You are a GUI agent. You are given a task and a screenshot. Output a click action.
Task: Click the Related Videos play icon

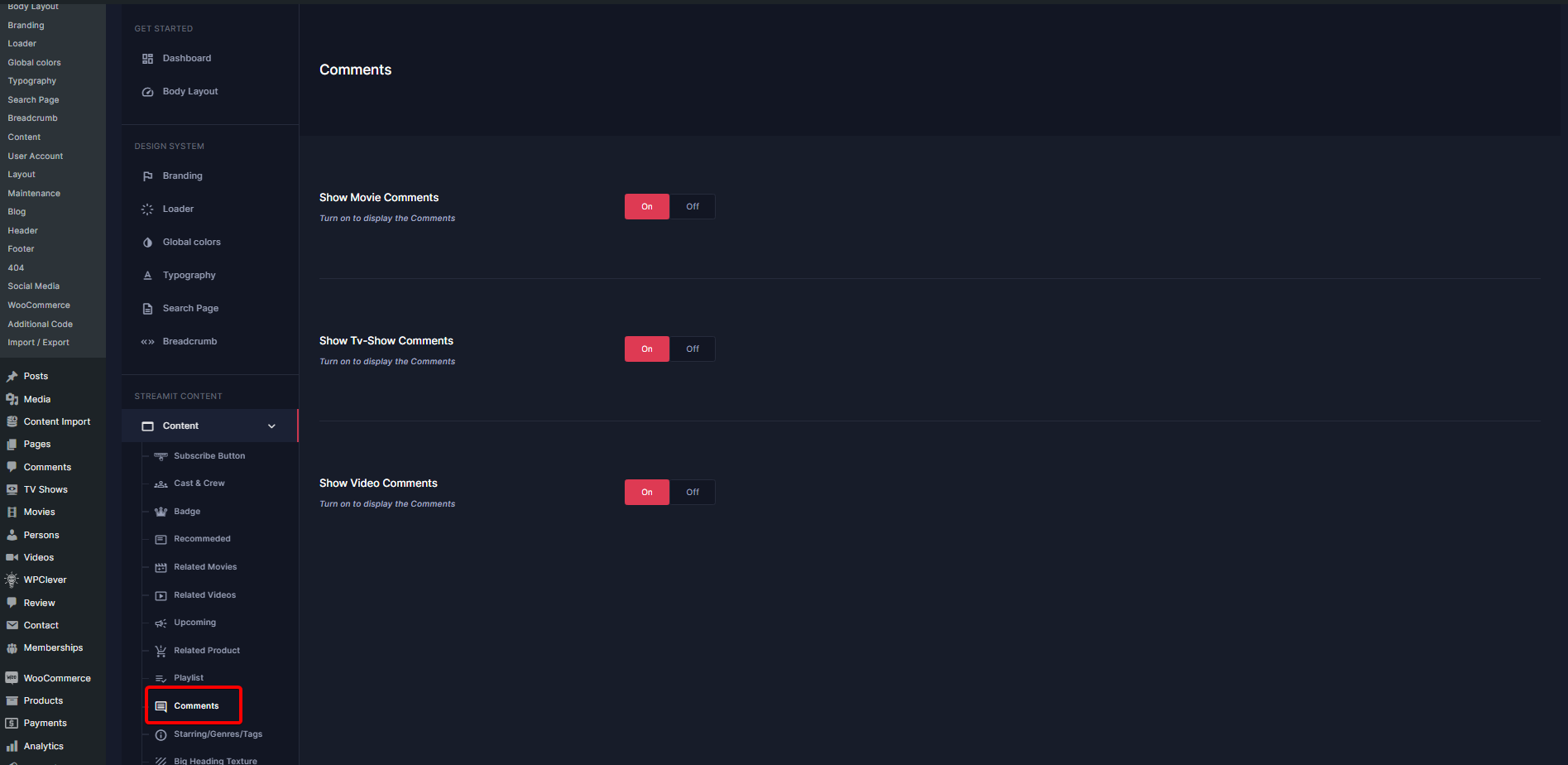(161, 595)
